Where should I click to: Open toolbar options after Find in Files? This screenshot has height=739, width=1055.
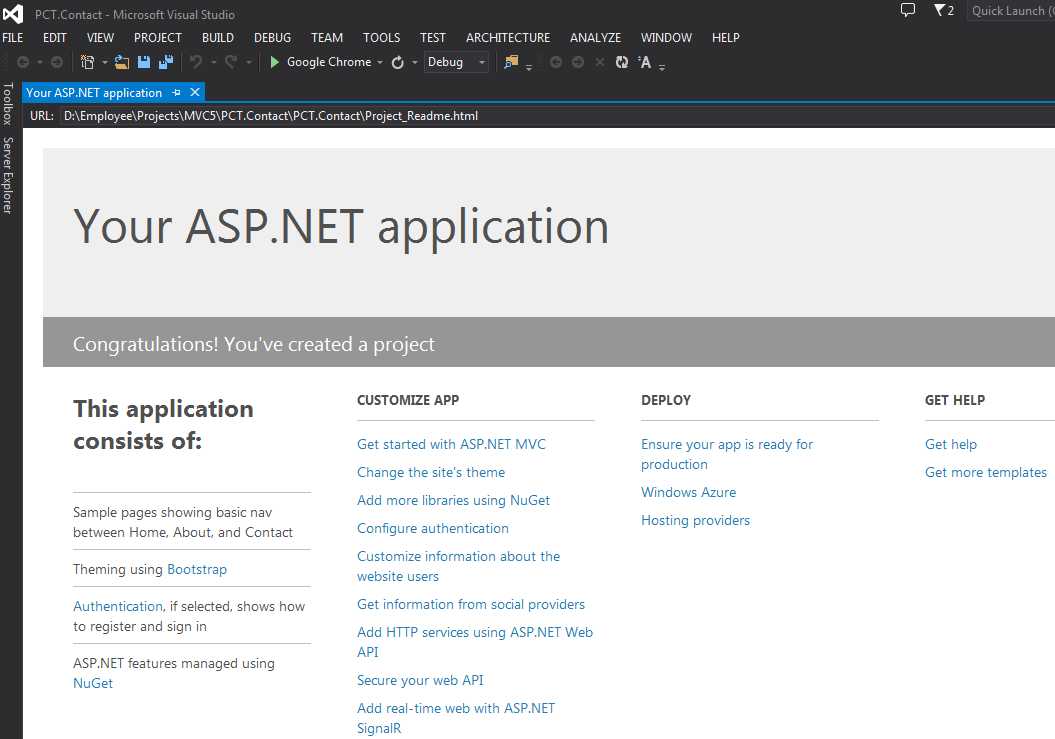529,67
